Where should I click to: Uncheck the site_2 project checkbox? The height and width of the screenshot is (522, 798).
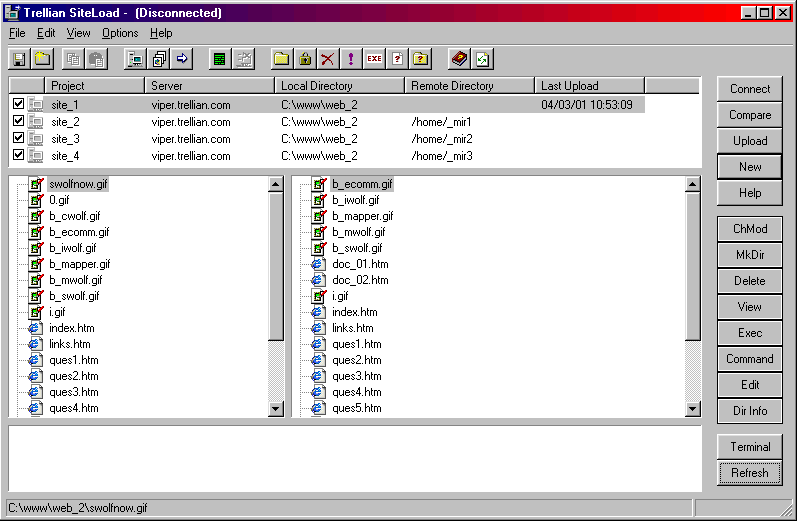click(x=18, y=121)
